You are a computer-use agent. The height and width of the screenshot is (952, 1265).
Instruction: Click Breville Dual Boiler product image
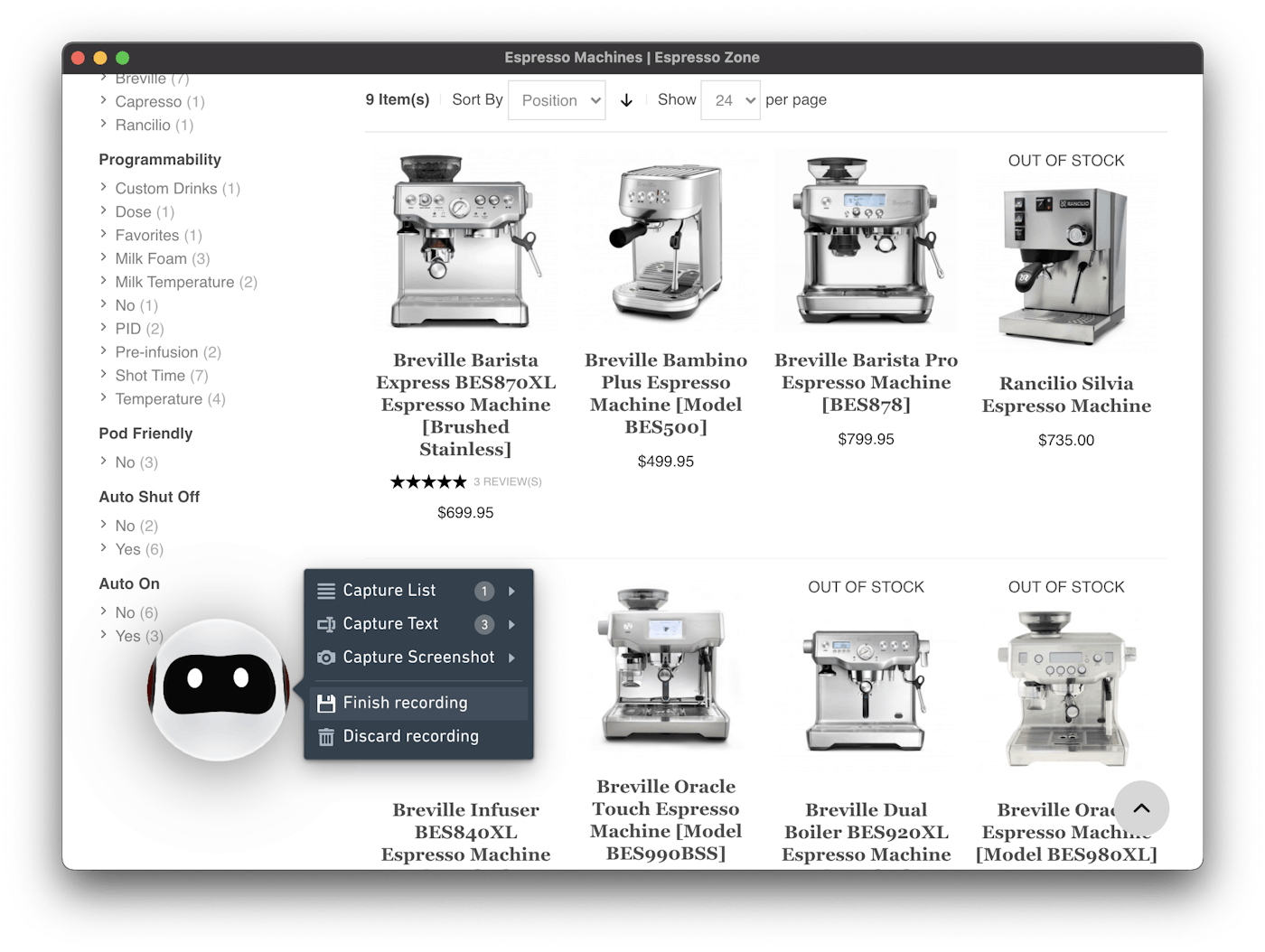pyautogui.click(x=867, y=691)
